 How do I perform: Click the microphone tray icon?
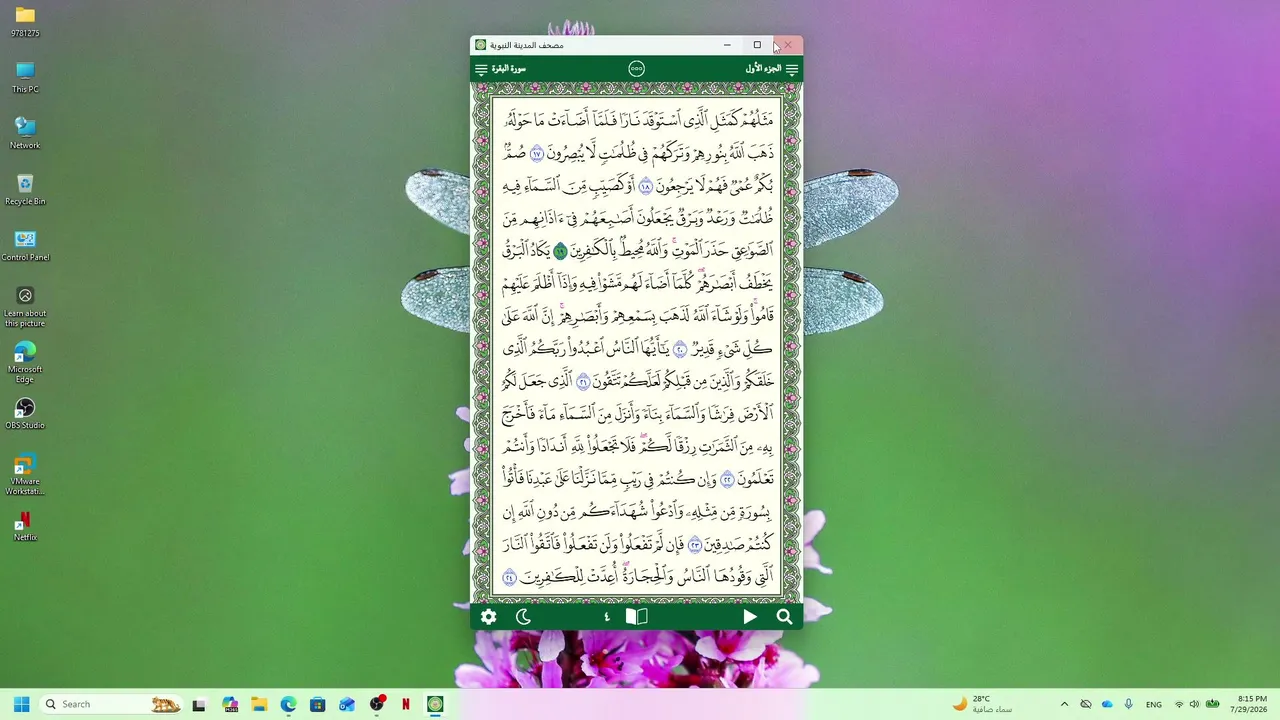[1129, 704]
